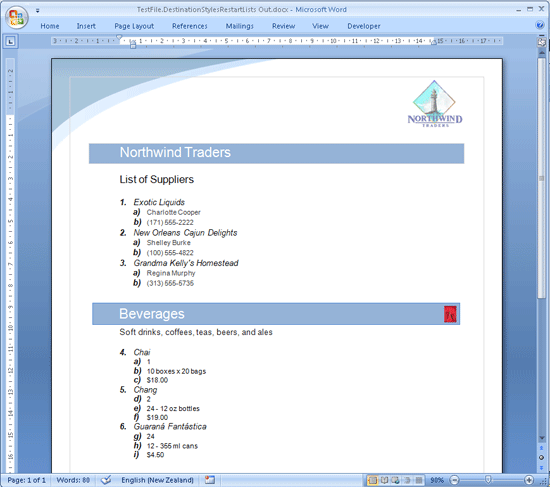The image size is (550, 487).
Task: Click English (New Zealand) language indicator
Action: (157, 480)
